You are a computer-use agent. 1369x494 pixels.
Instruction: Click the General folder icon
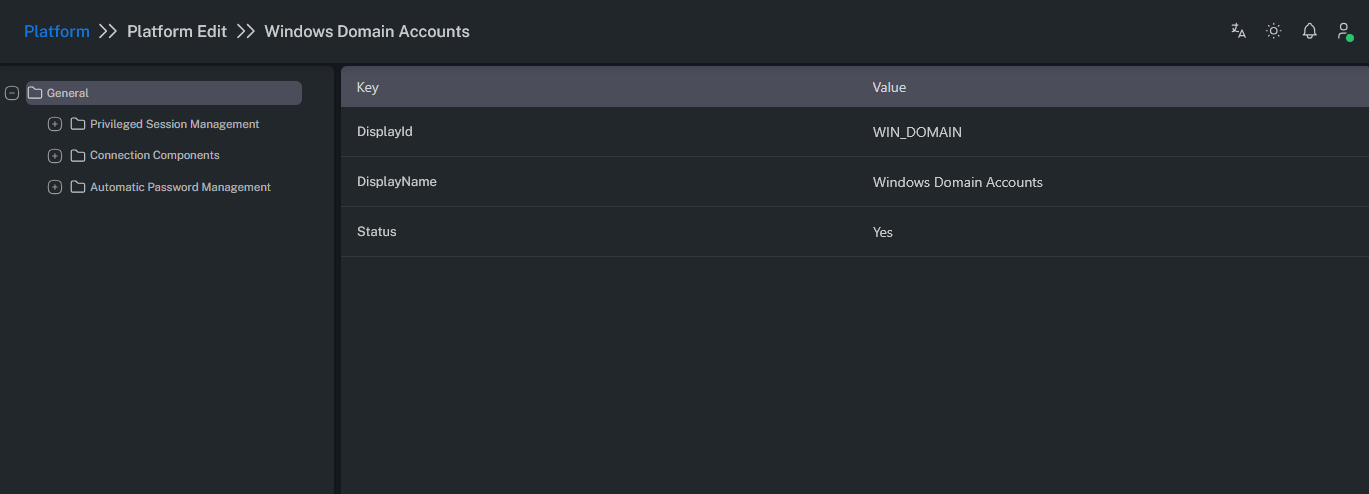[x=35, y=93]
